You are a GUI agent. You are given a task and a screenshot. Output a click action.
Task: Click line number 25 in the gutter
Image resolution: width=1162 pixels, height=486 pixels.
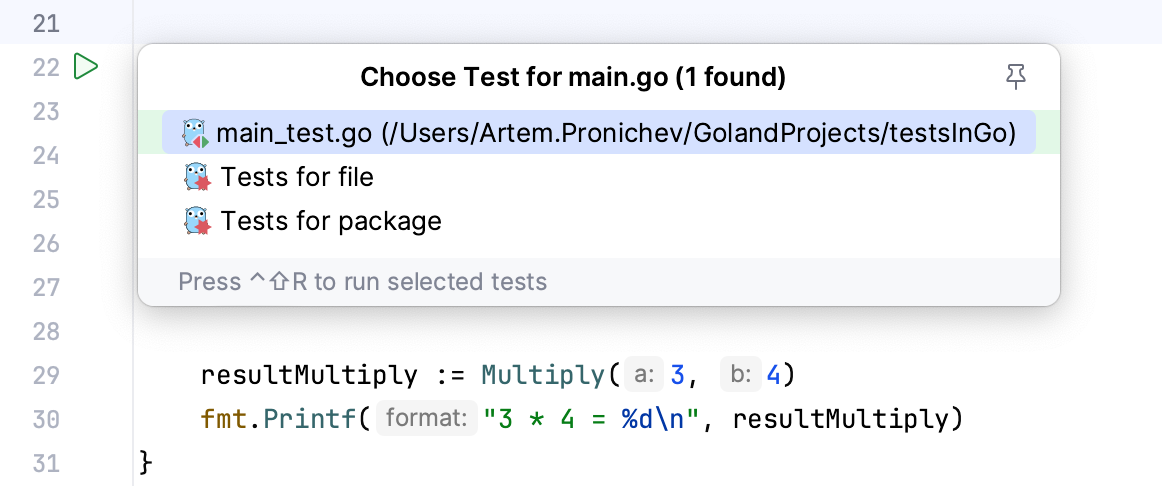[x=46, y=200]
